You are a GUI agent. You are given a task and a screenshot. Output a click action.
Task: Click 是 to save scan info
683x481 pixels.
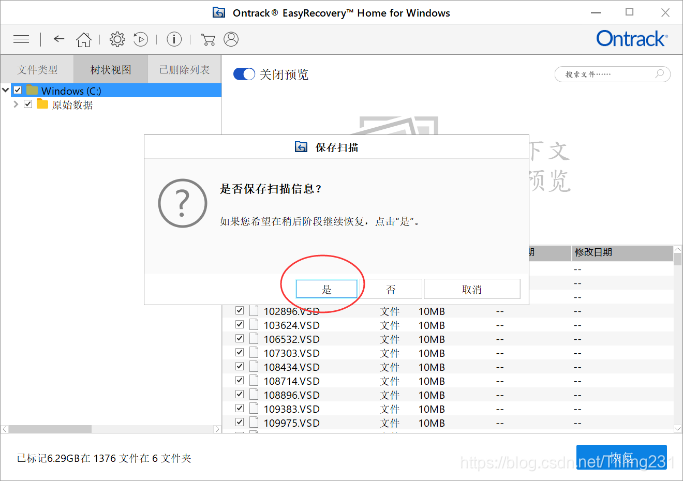point(327,289)
